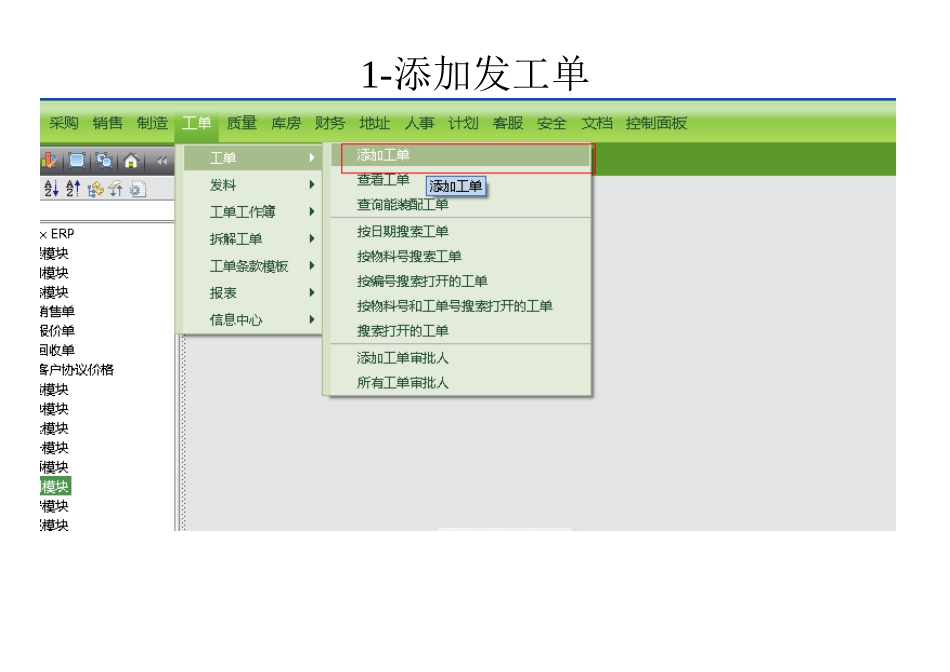Select the 客户协议价格 tree item
This screenshot has height=672, width=950.
[76, 370]
